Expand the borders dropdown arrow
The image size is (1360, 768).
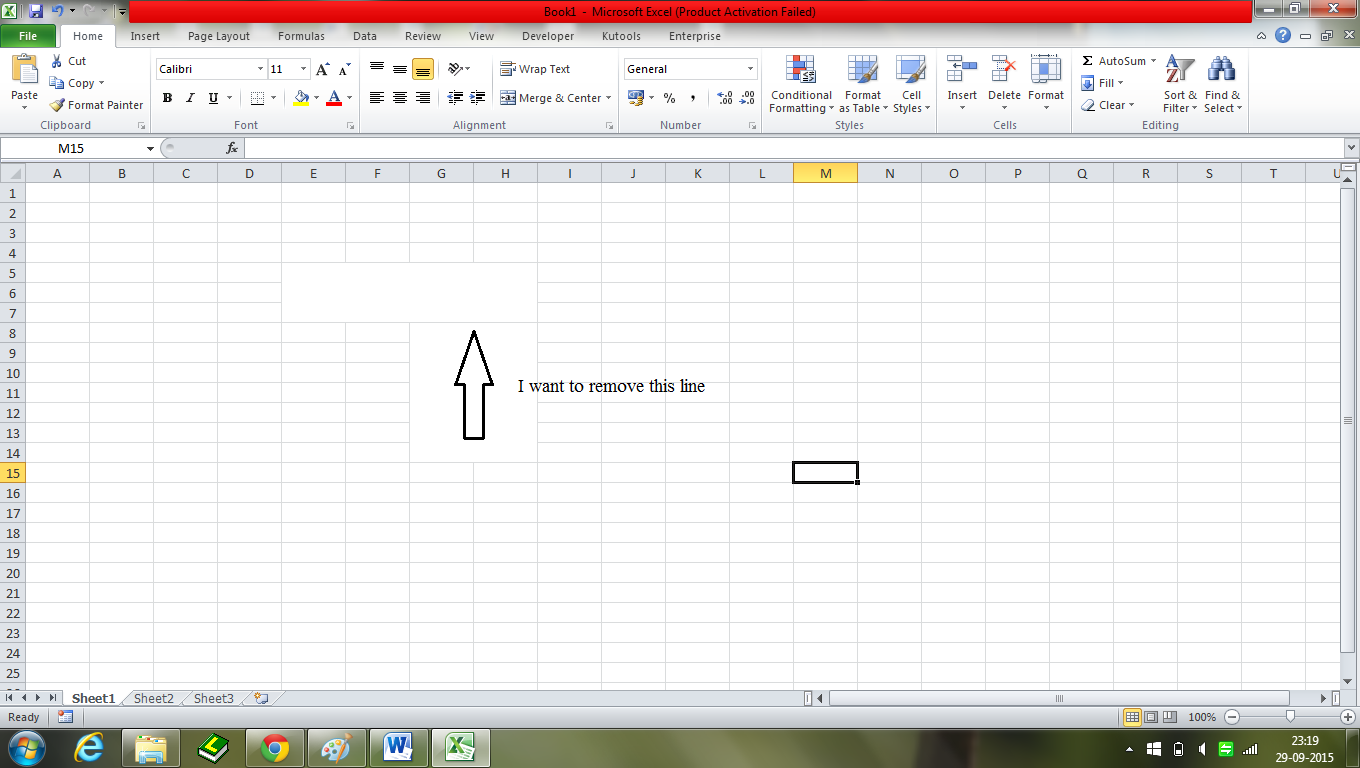click(x=274, y=98)
